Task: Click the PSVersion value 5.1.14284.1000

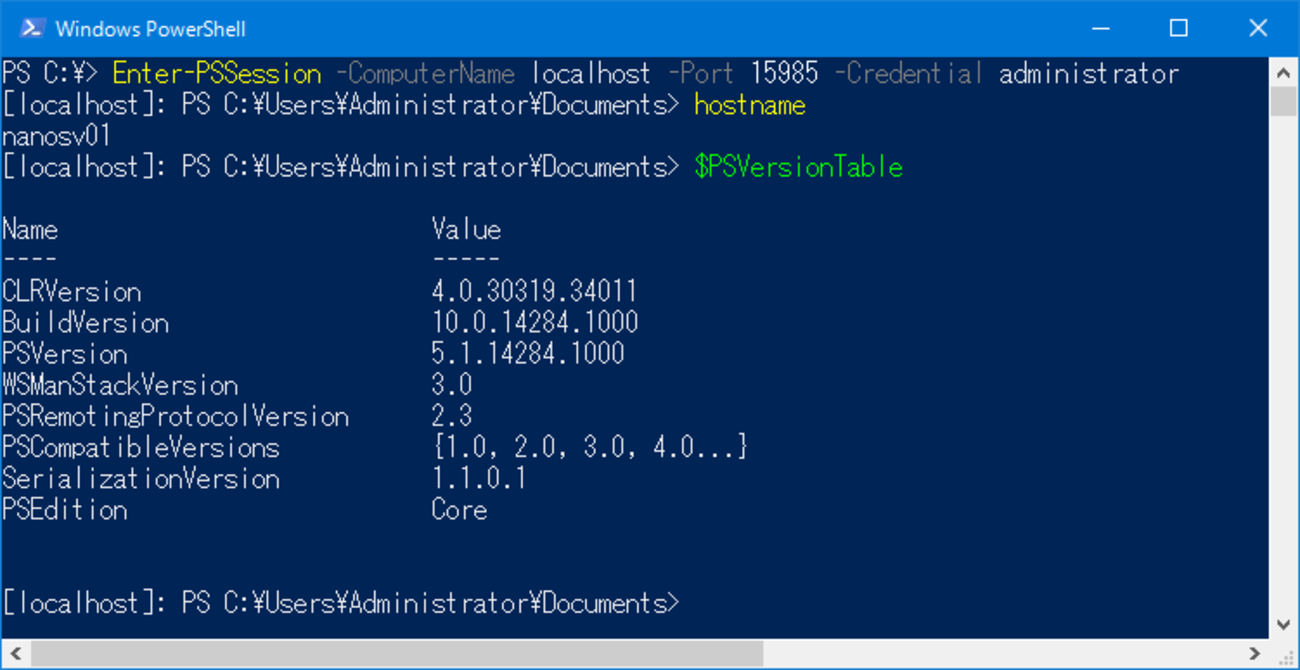Action: coord(528,354)
